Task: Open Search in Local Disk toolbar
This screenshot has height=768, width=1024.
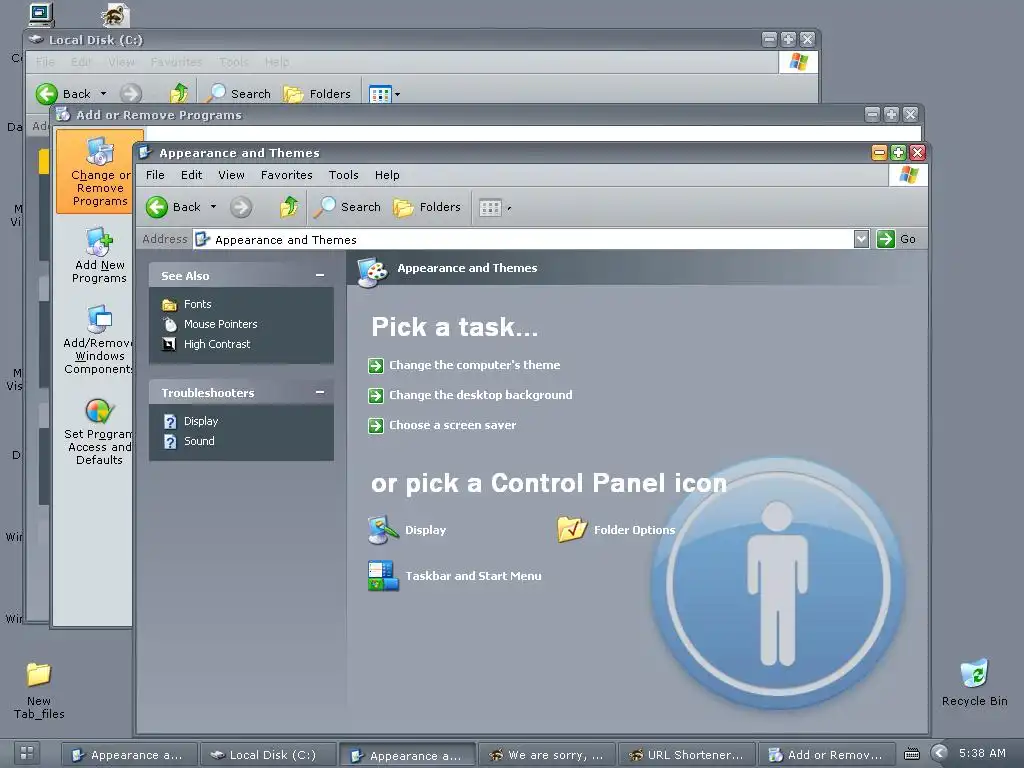Action: pyautogui.click(x=238, y=94)
